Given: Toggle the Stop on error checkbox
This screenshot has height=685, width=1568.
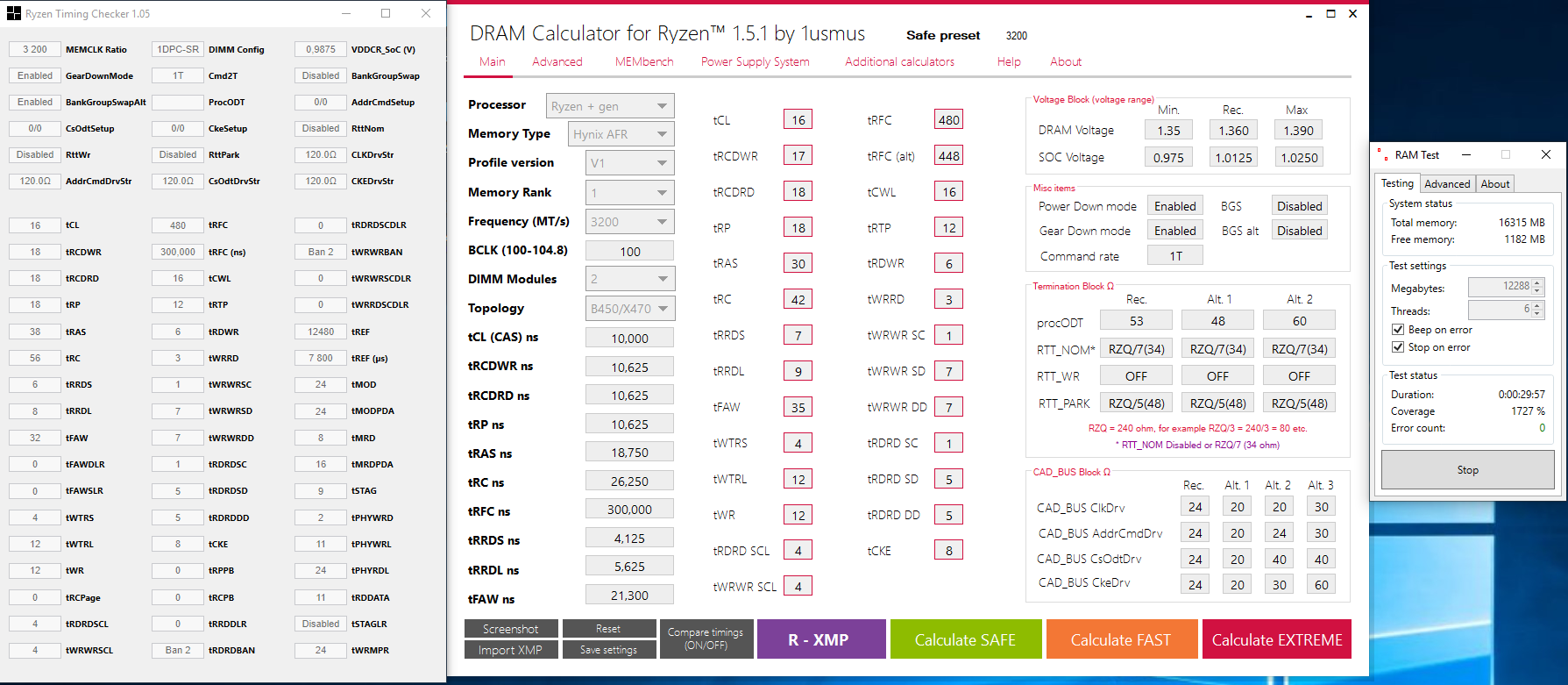Looking at the screenshot, I should click(1398, 347).
